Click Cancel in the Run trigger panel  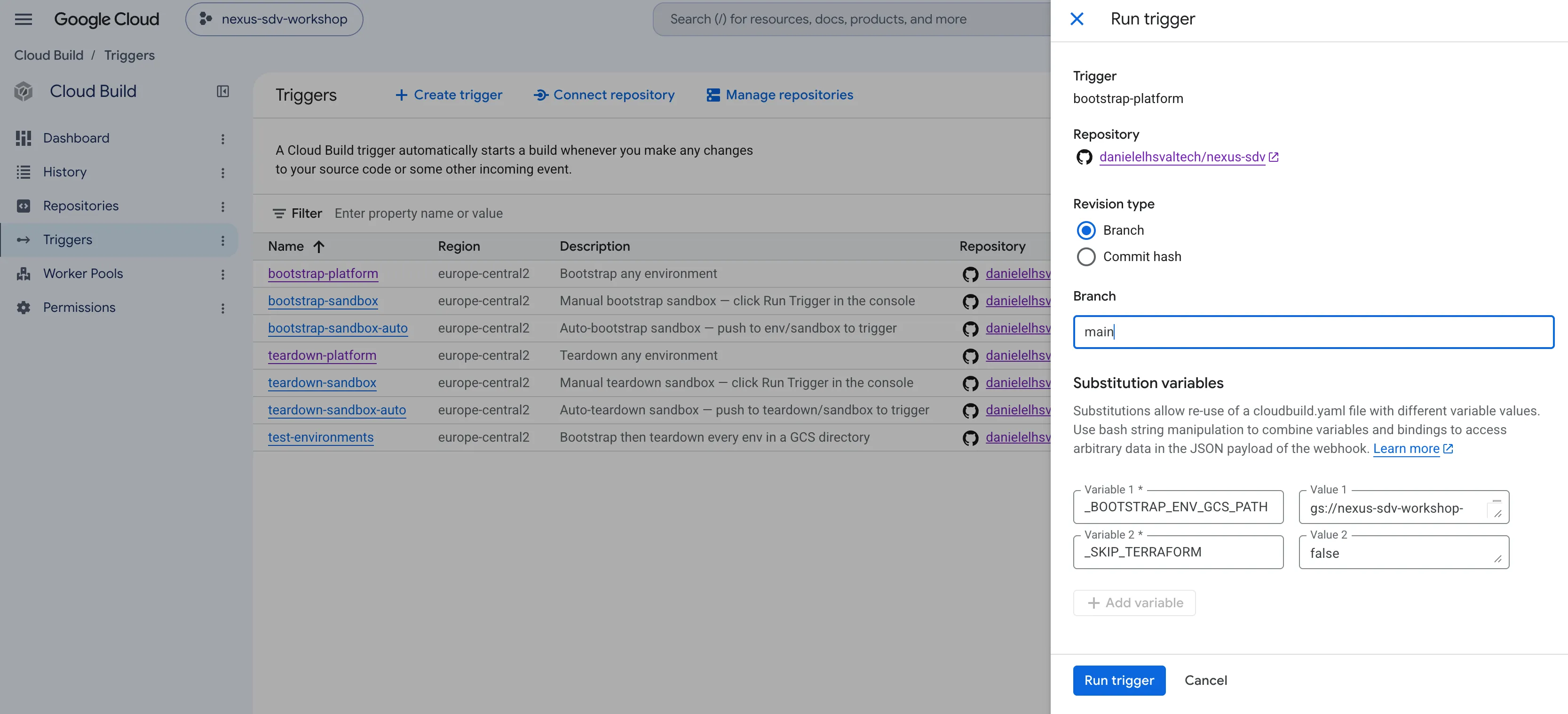point(1205,681)
